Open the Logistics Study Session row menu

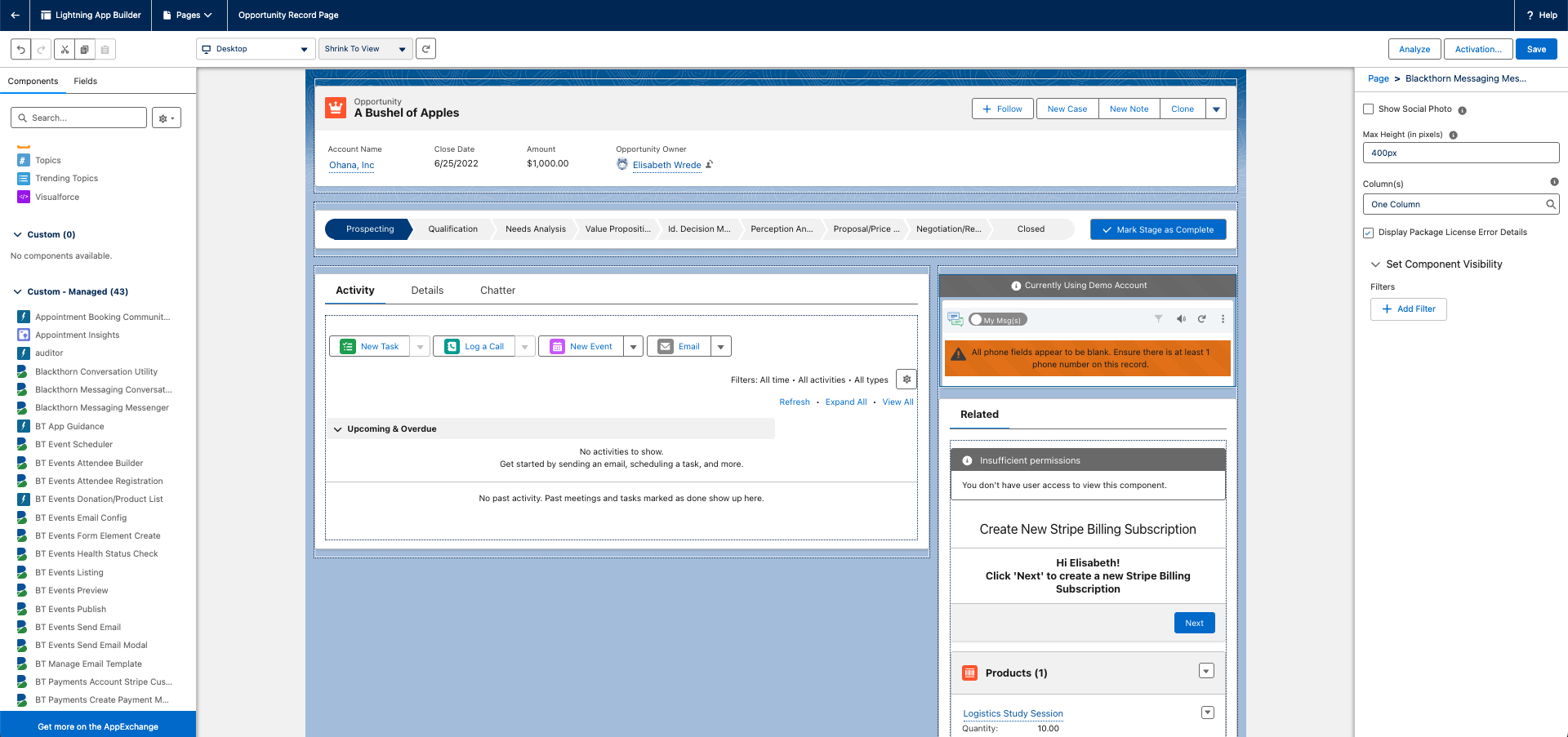click(x=1208, y=713)
